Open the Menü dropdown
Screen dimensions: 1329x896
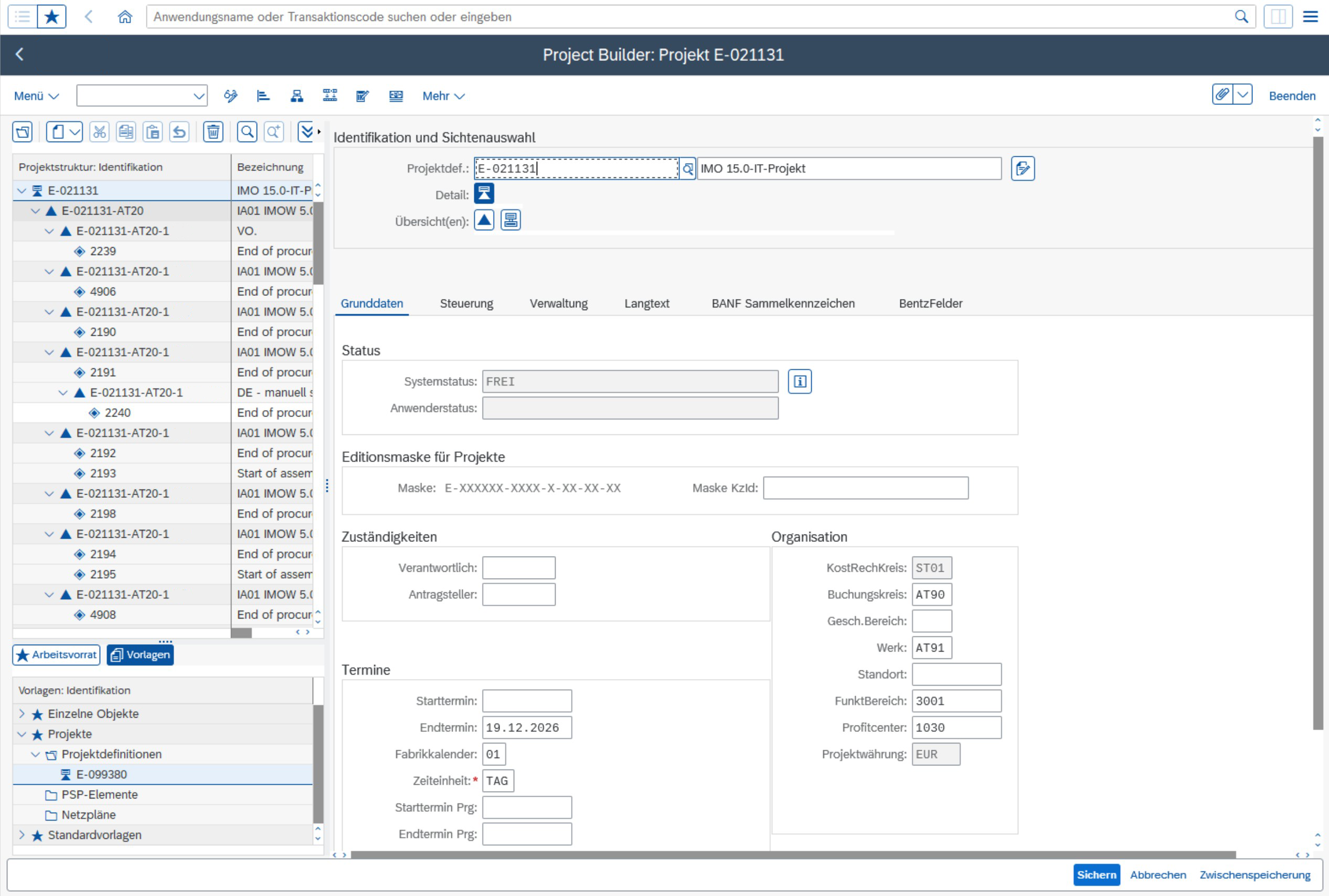pos(36,96)
